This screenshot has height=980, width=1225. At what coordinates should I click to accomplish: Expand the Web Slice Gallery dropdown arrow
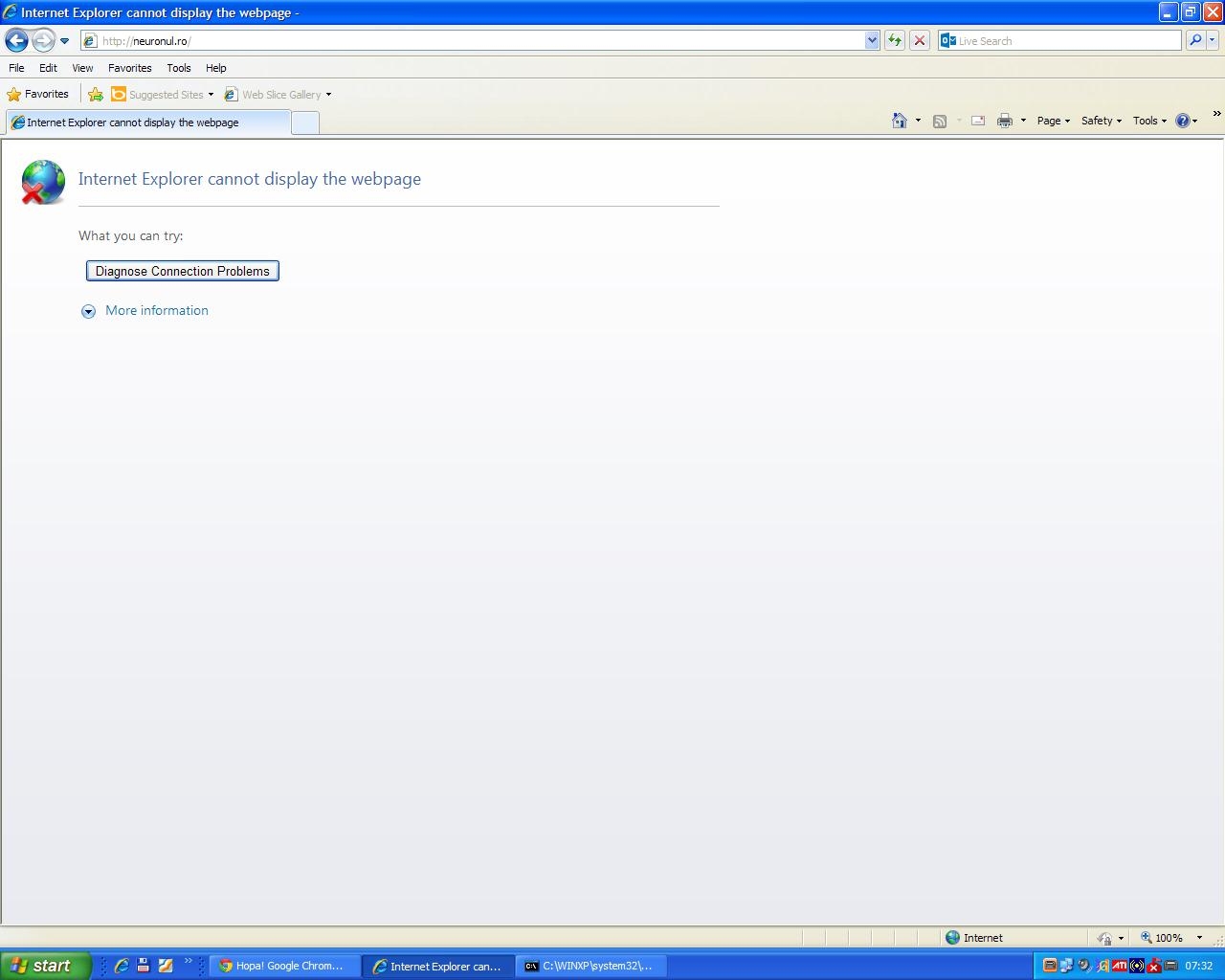(x=328, y=95)
